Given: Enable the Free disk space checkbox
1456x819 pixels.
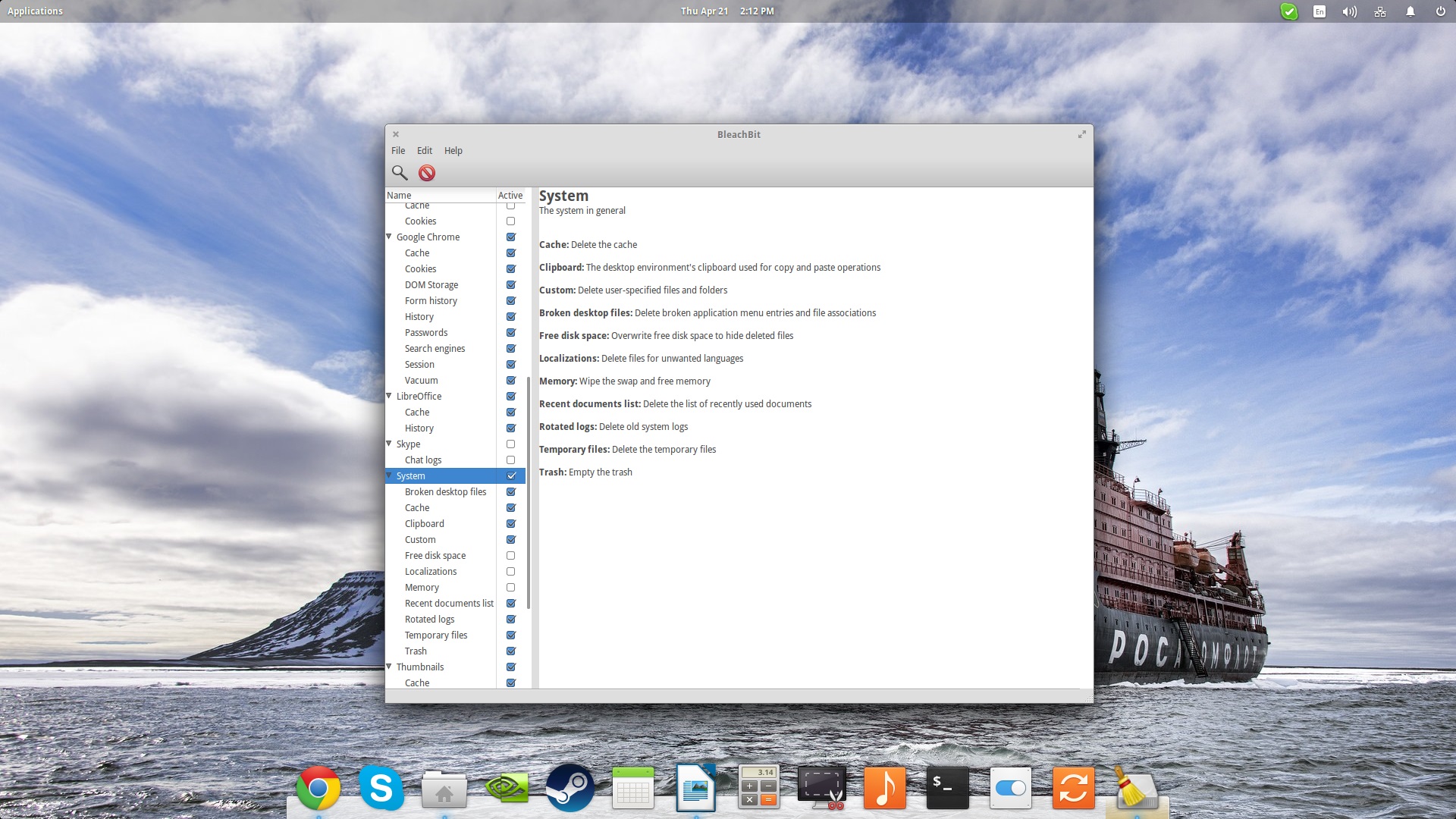Looking at the screenshot, I should [x=510, y=555].
